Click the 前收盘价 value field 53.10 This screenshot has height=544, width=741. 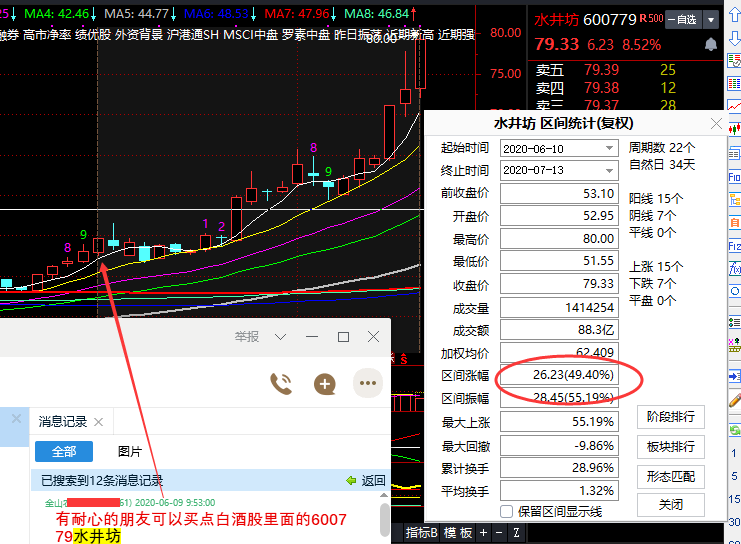[559, 194]
